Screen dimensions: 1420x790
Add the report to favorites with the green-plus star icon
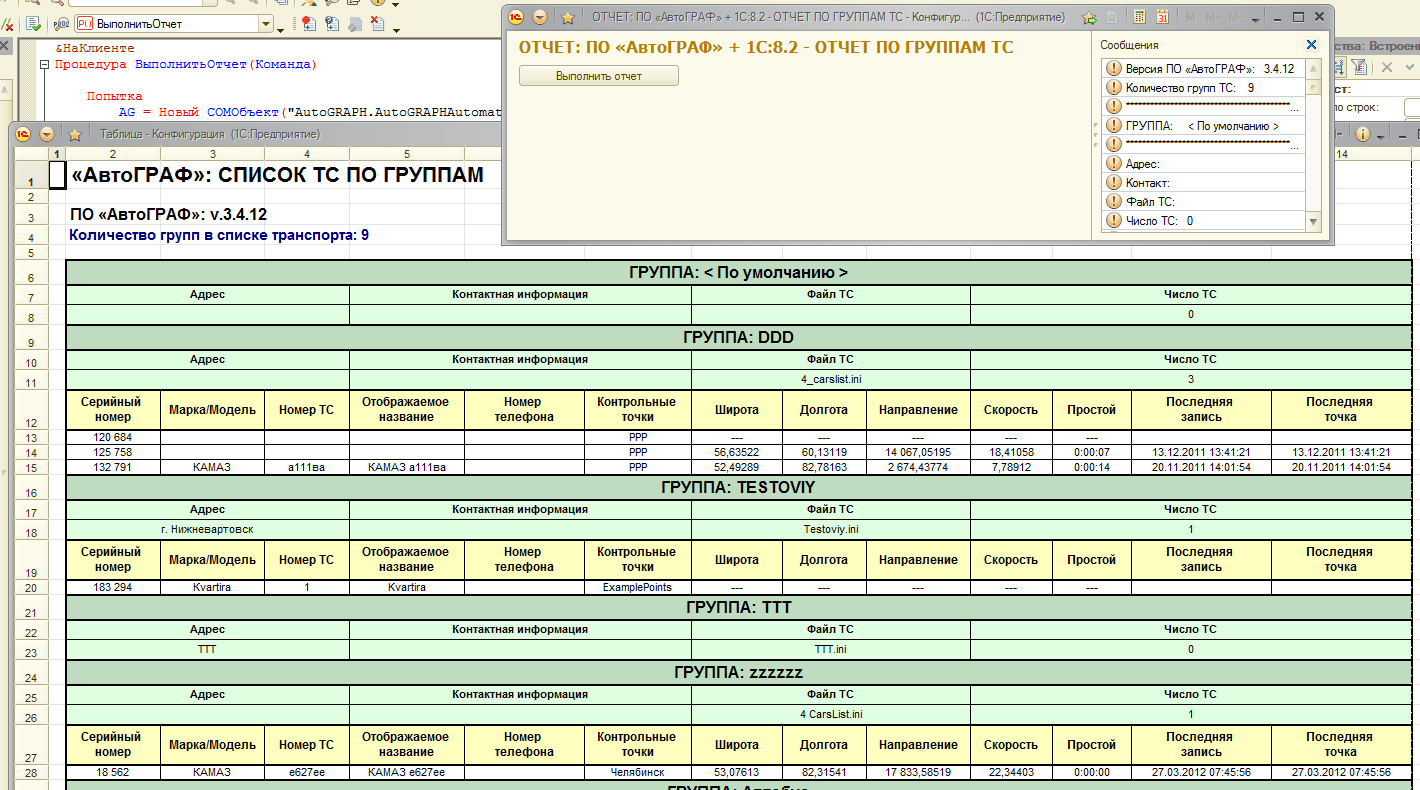click(x=1090, y=17)
